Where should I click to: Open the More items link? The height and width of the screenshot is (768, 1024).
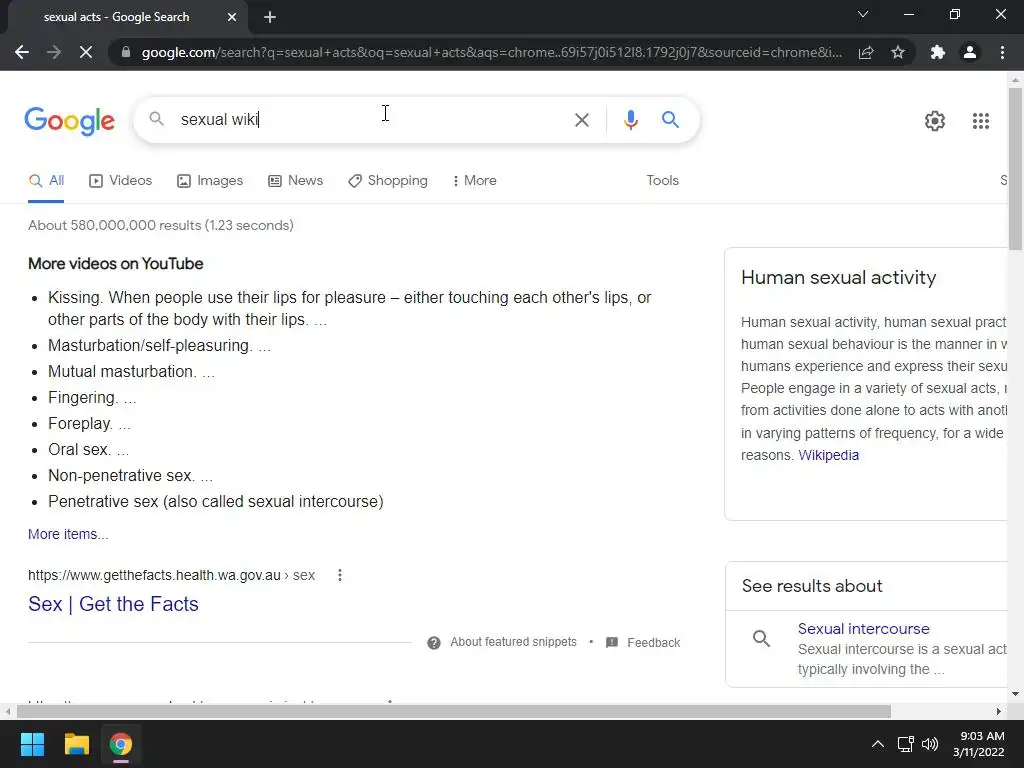coord(68,534)
